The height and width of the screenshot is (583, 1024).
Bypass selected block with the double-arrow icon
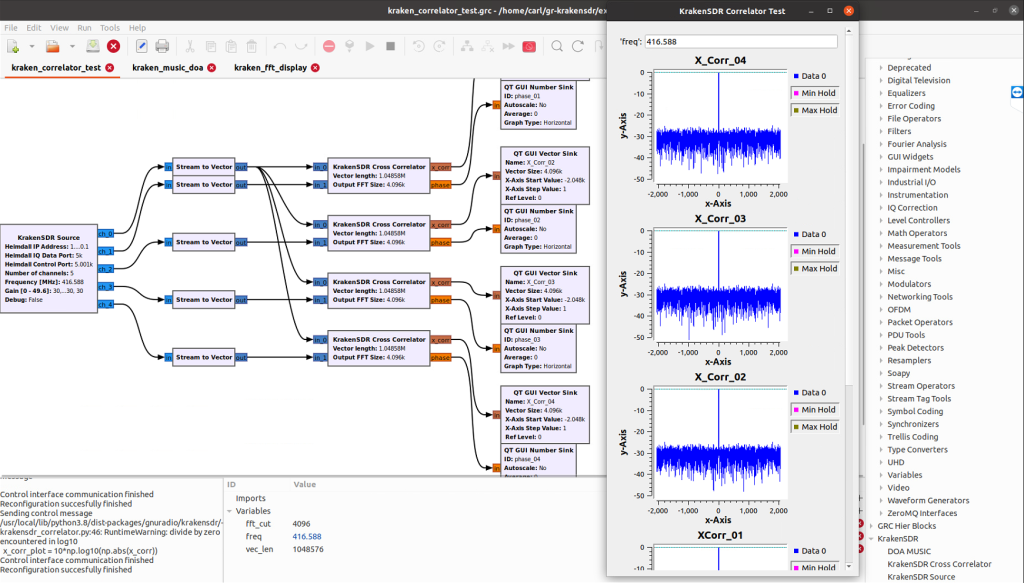tap(508, 46)
